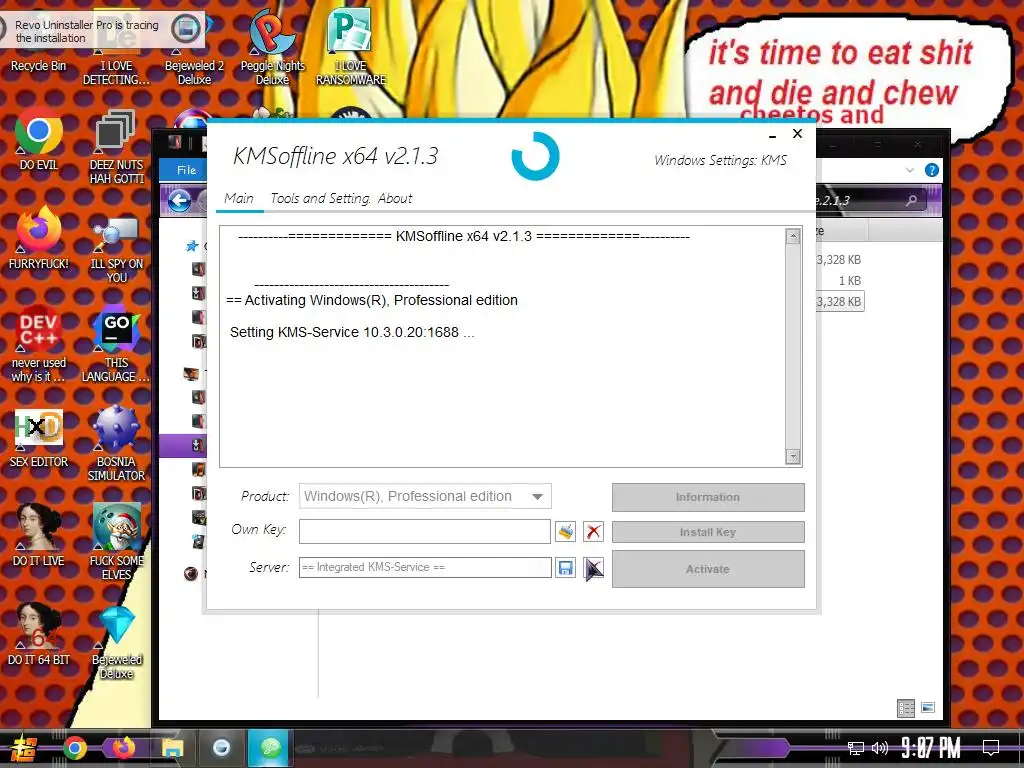This screenshot has width=1024, height=768.
Task: Open the FUCK SOME ELVES desktop icon
Action: (x=116, y=541)
